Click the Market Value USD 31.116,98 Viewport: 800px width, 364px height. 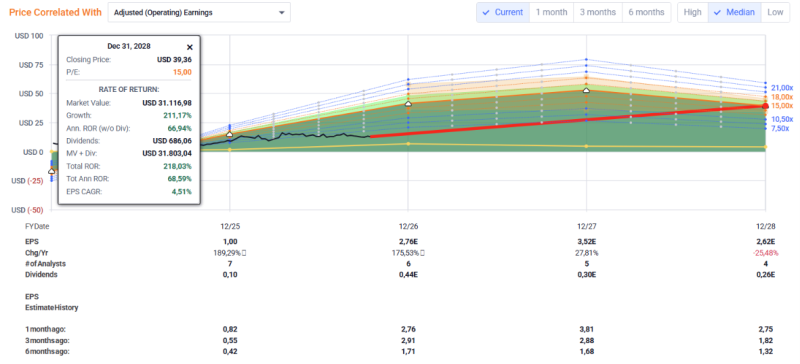coord(167,103)
